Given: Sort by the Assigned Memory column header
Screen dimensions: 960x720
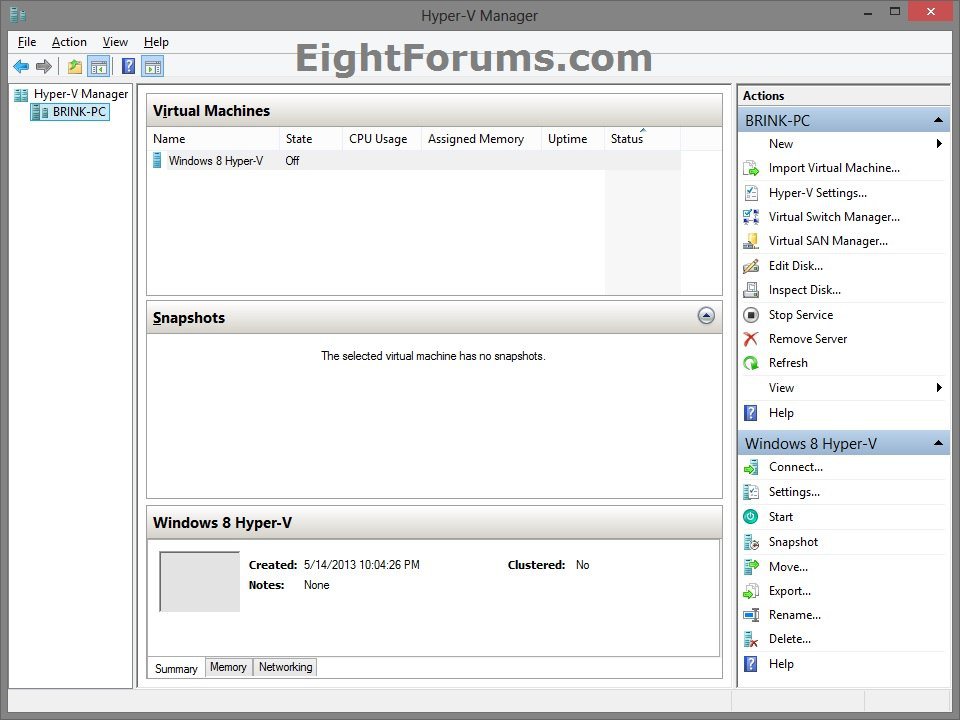Looking at the screenshot, I should (481, 139).
